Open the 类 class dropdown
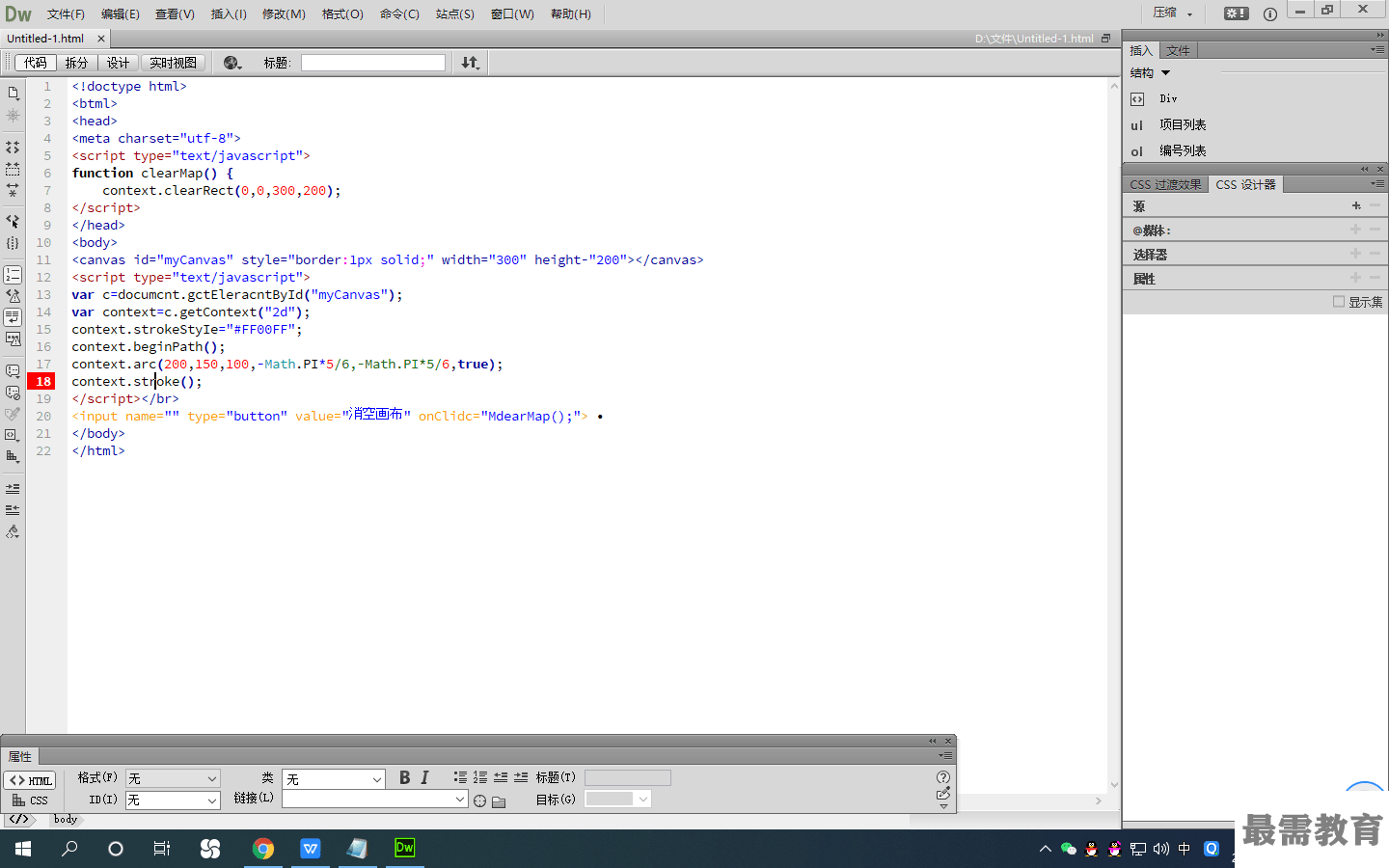 [x=334, y=778]
